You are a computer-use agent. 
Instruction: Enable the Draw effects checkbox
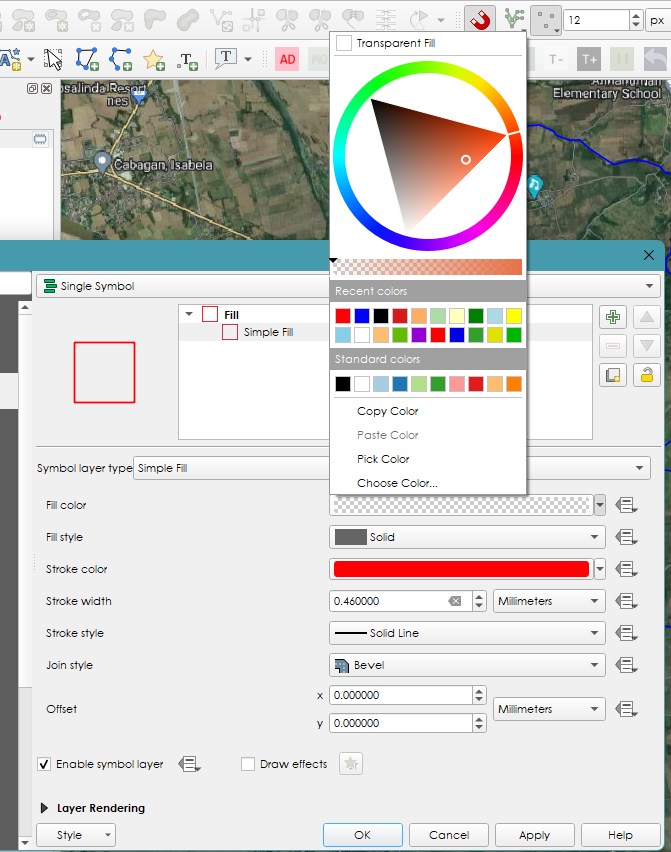(248, 764)
